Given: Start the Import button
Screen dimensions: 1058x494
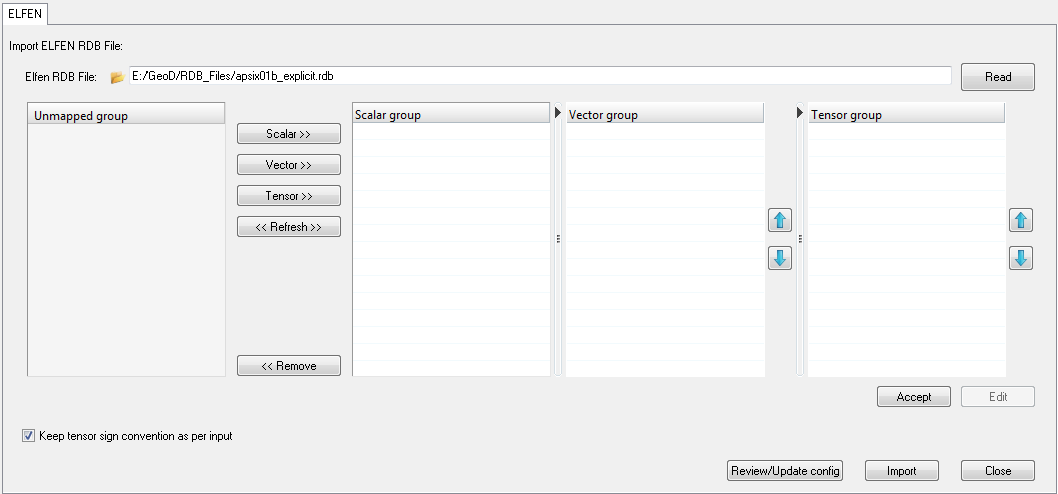Looking at the screenshot, I should pos(901,470).
